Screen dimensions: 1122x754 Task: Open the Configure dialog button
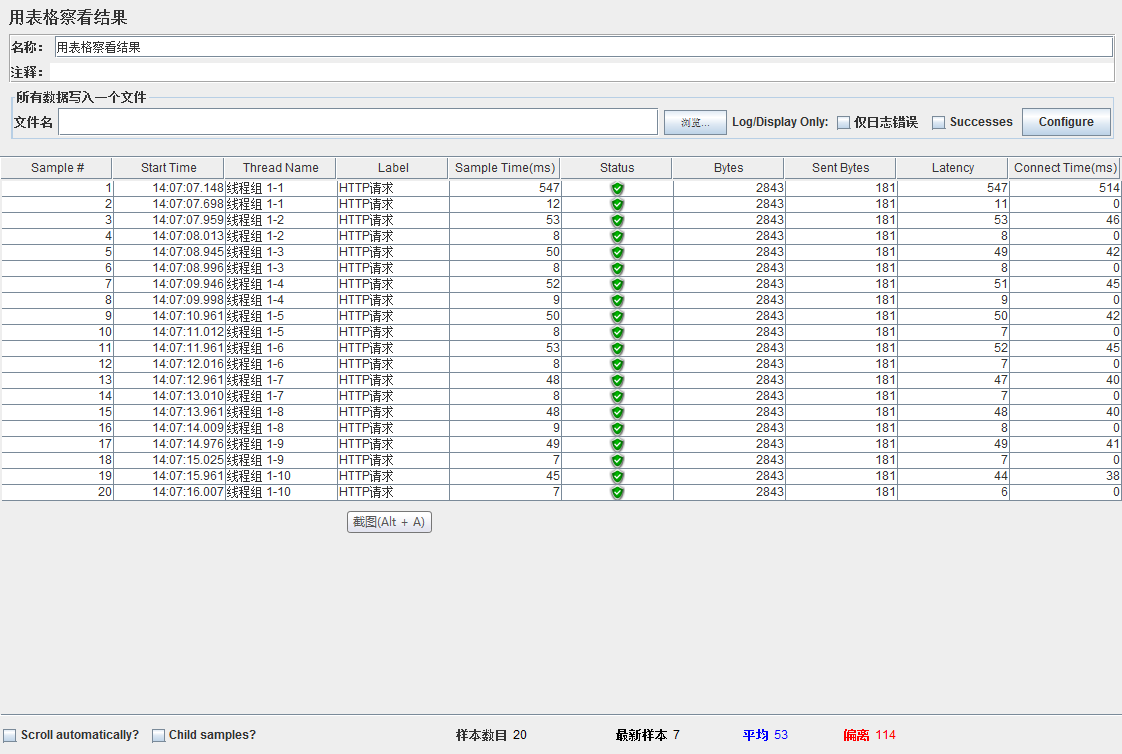pos(1066,122)
